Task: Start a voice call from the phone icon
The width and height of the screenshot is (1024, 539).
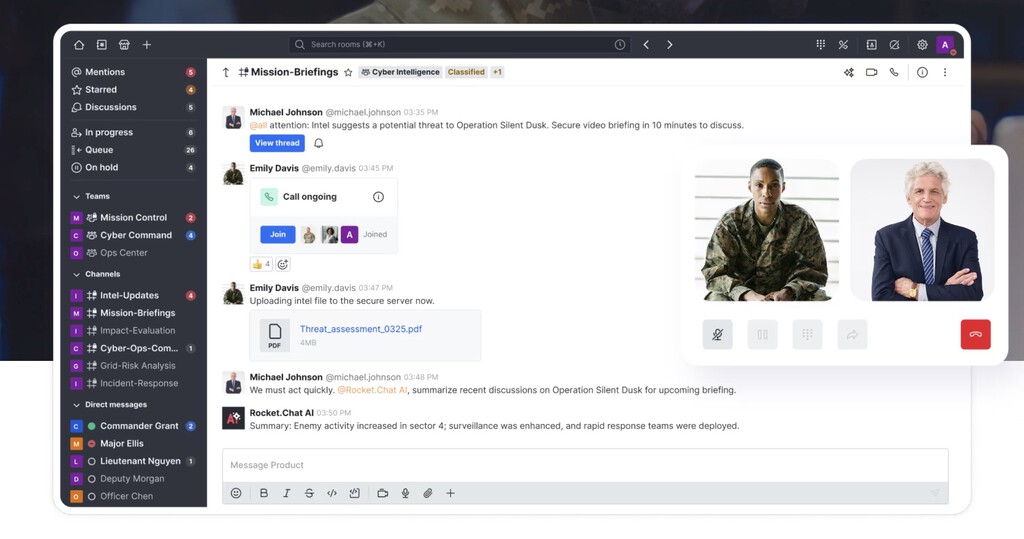Action: [894, 73]
